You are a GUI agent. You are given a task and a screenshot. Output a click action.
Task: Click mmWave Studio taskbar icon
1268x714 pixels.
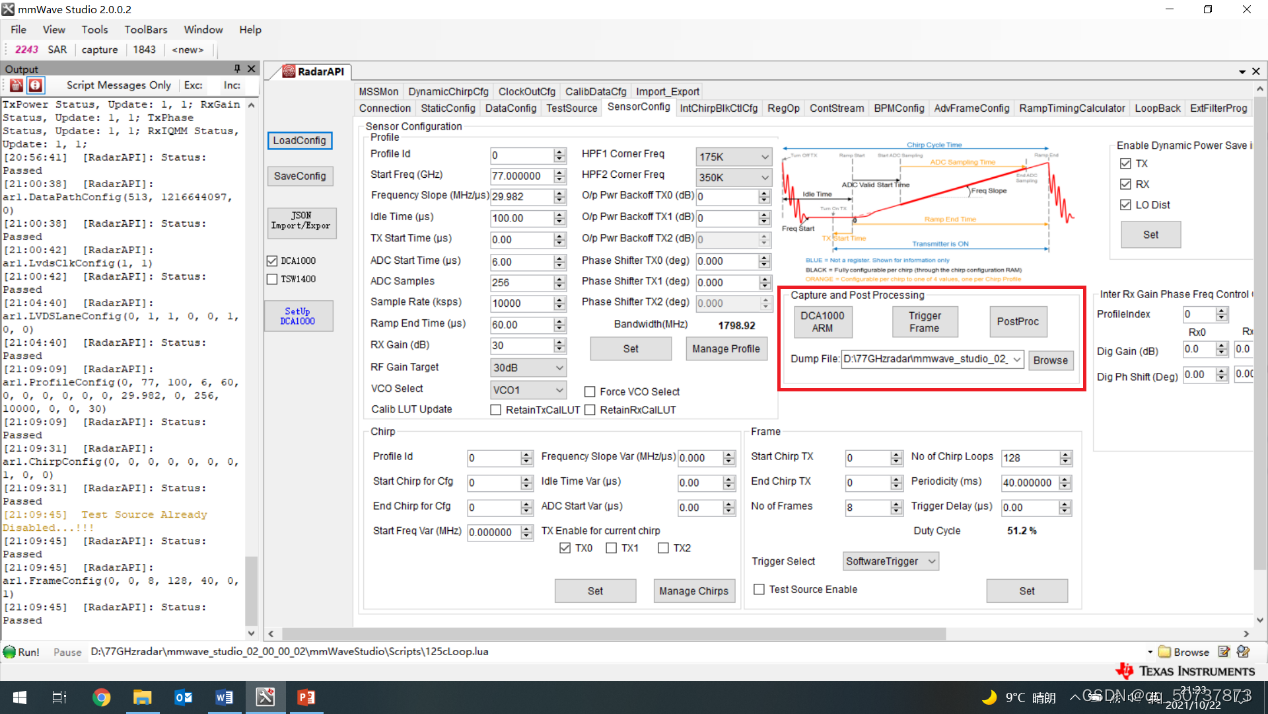pos(265,697)
